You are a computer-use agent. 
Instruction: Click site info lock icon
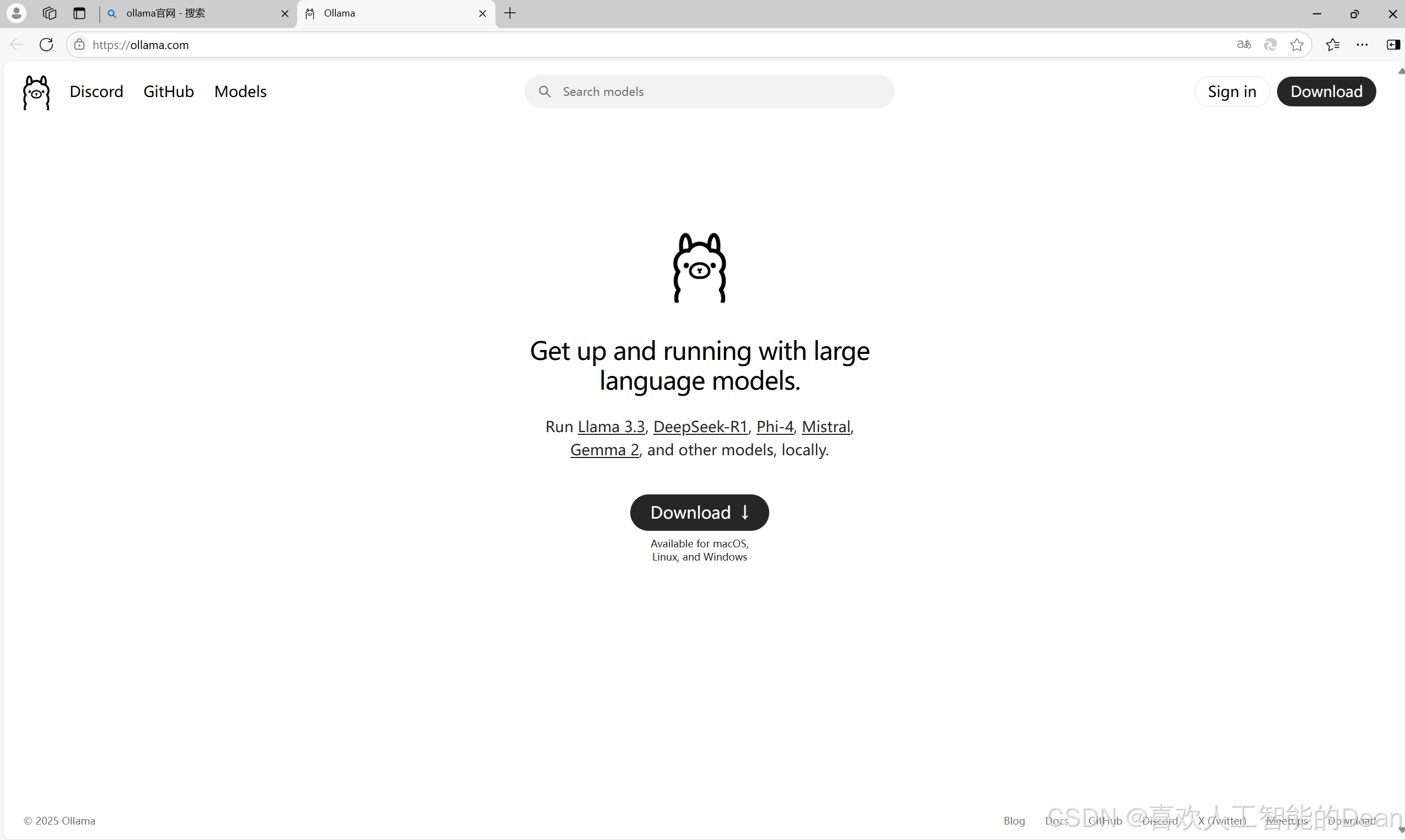(x=80, y=45)
